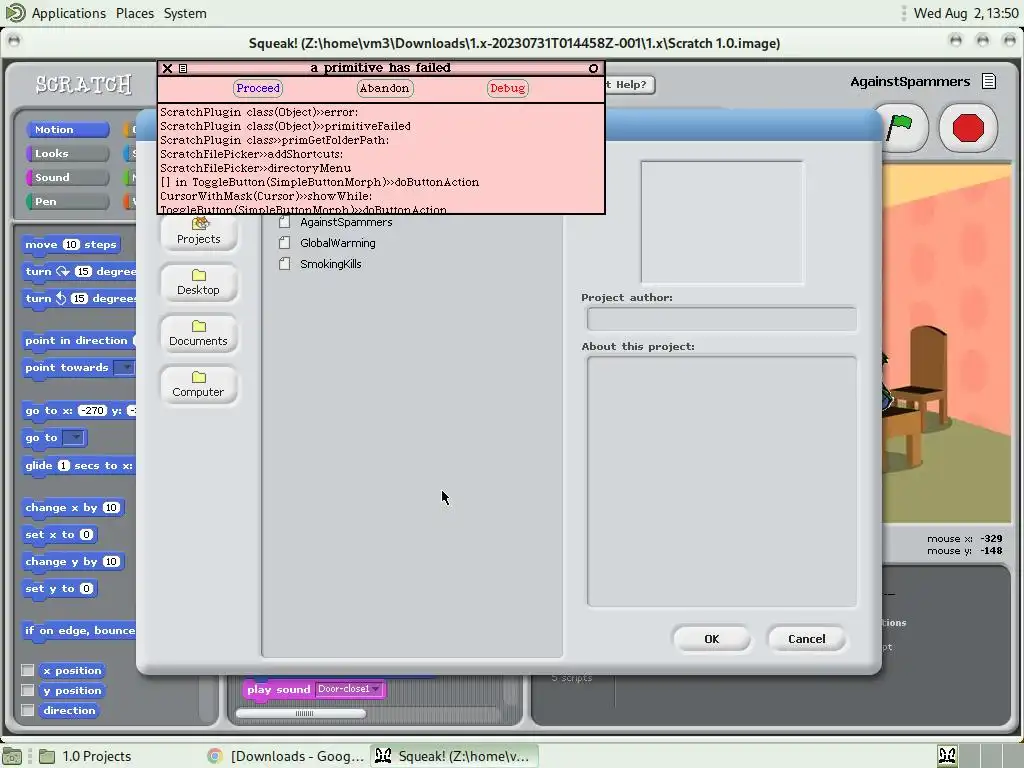This screenshot has height=768, width=1024.
Task: Click the clock showing Wed Aug 2
Action: click(x=965, y=13)
